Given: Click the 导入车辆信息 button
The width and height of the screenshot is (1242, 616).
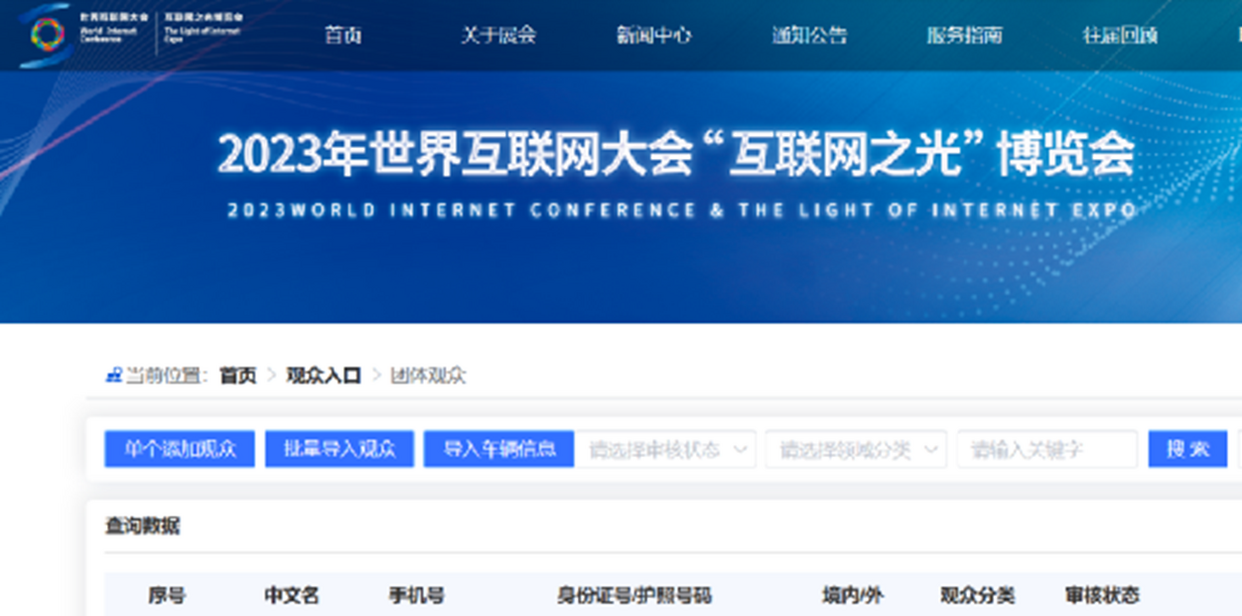Looking at the screenshot, I should (x=499, y=449).
